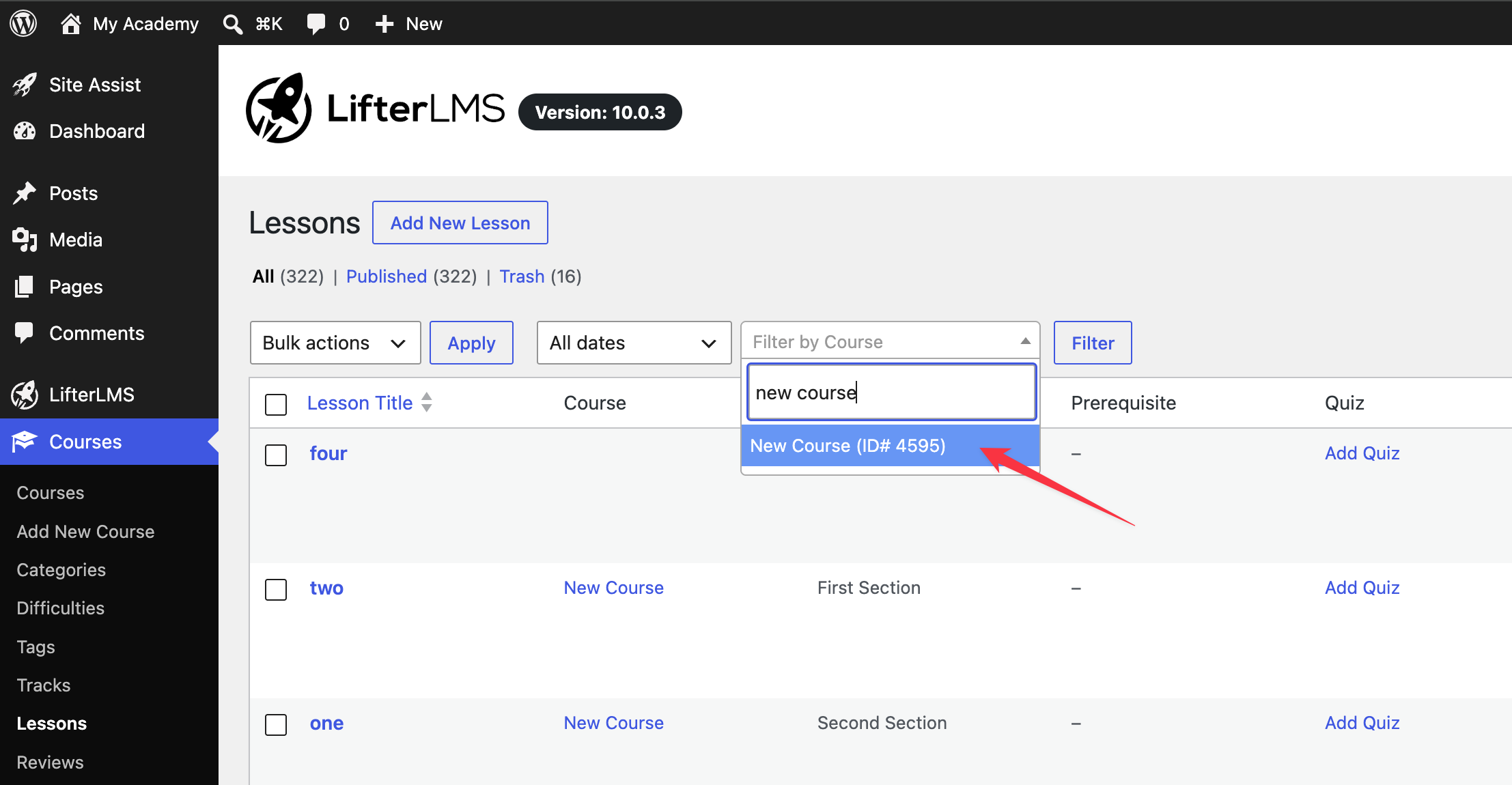Viewport: 1512px width, 785px height.
Task: Sort by Lesson Title arrows
Action: pos(427,402)
